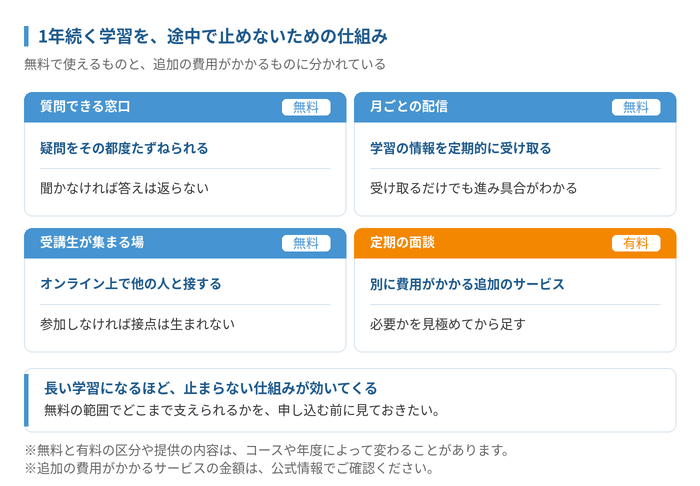The width and height of the screenshot is (700, 486).
Task: Click the footnote about 公式情報でご確認ください
Action: pyautogui.click(x=229, y=468)
